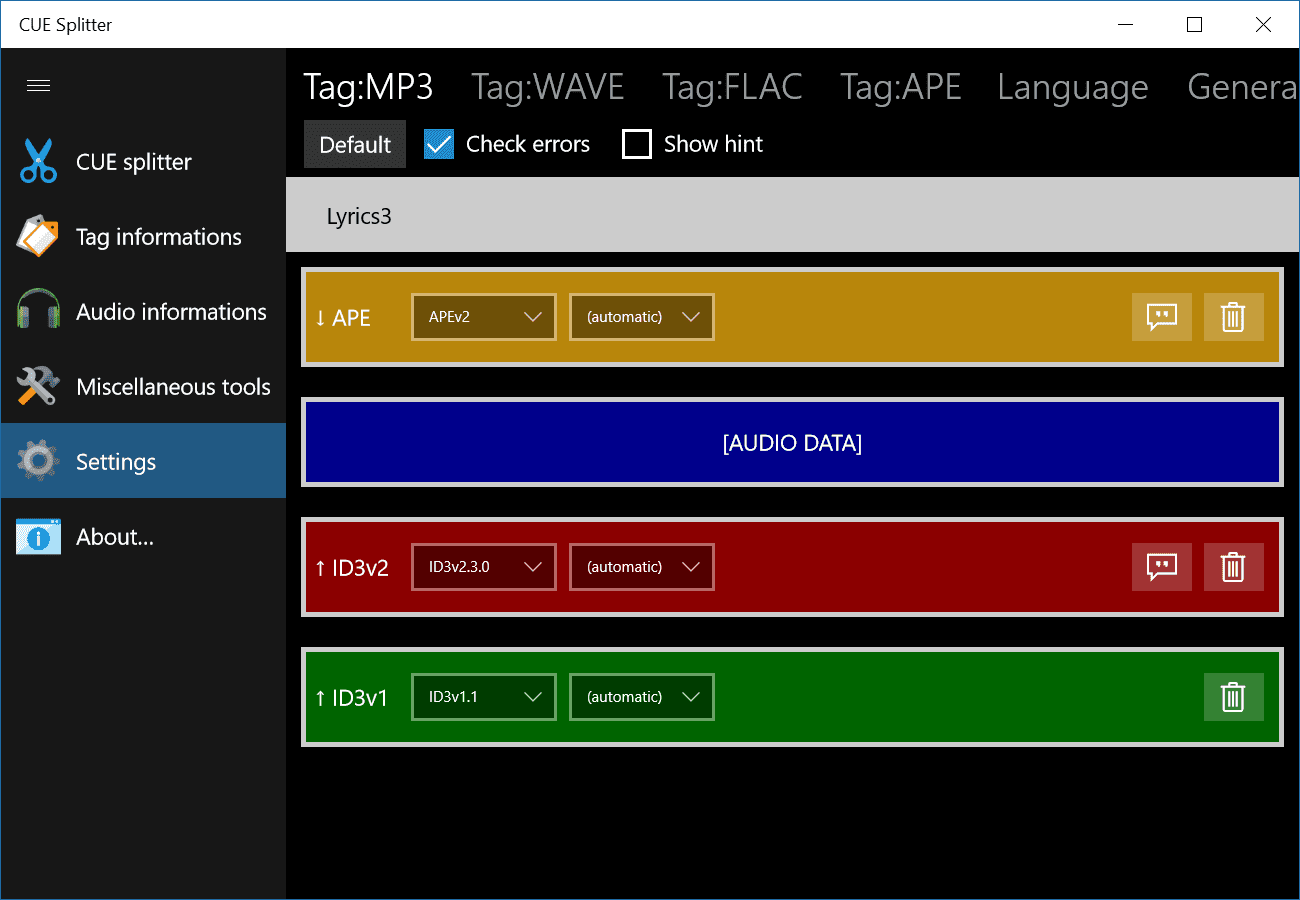Uncheck the Check errors checkbox
The width and height of the screenshot is (1300, 900).
(439, 144)
